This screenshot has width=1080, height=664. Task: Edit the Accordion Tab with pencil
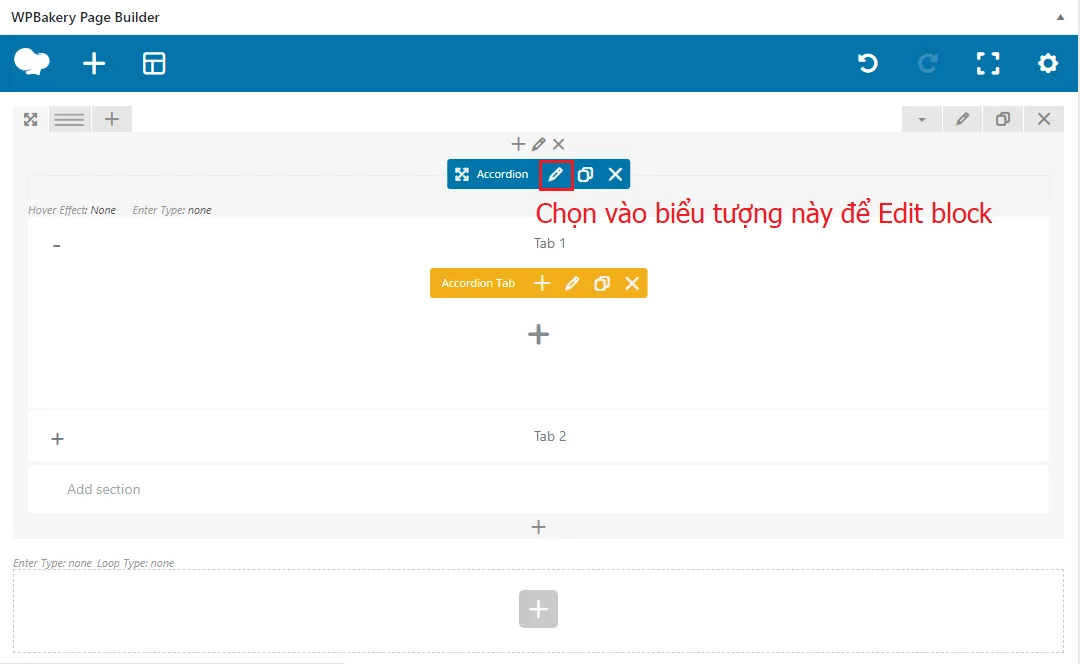click(572, 283)
